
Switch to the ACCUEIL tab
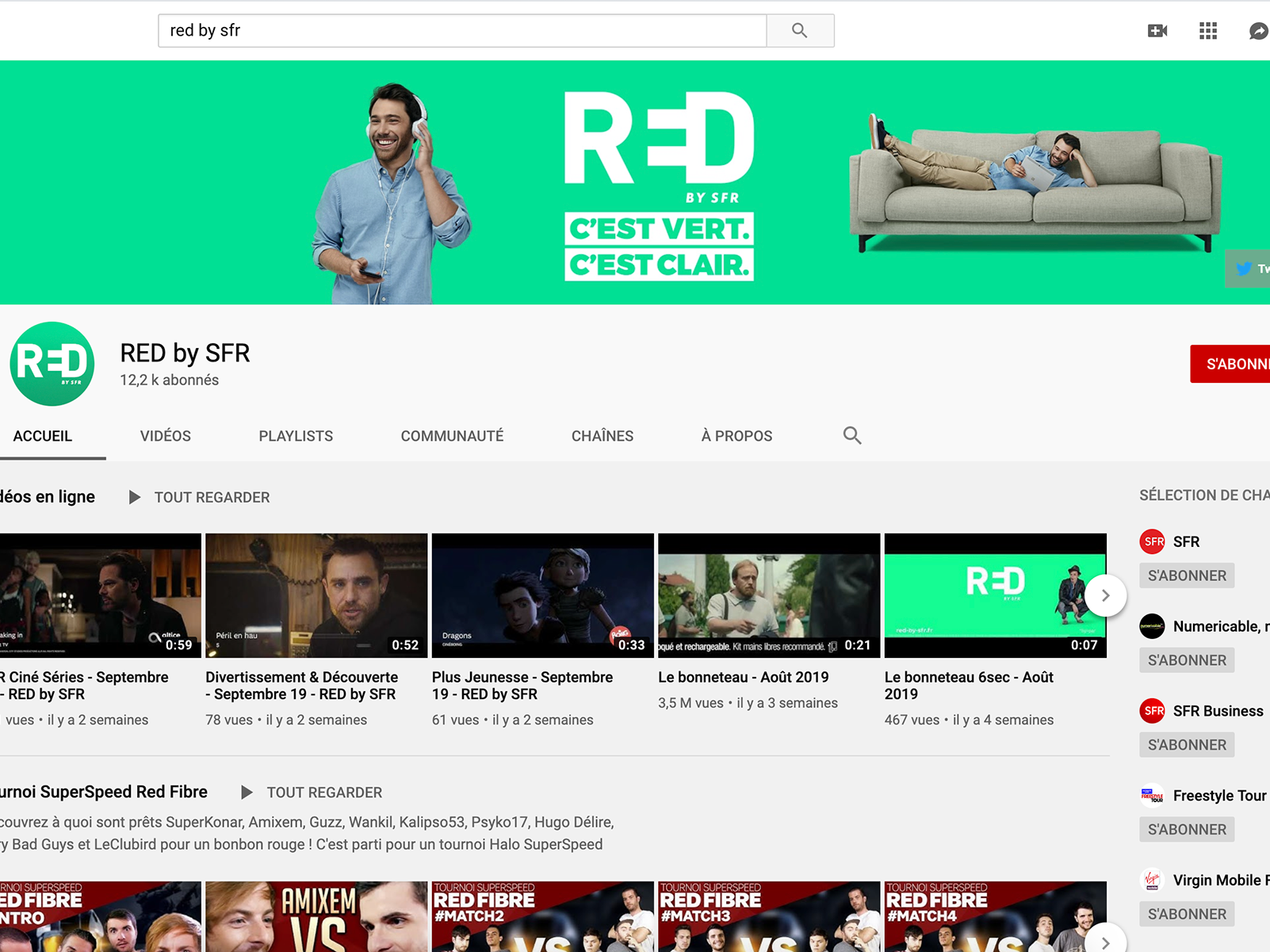[43, 436]
